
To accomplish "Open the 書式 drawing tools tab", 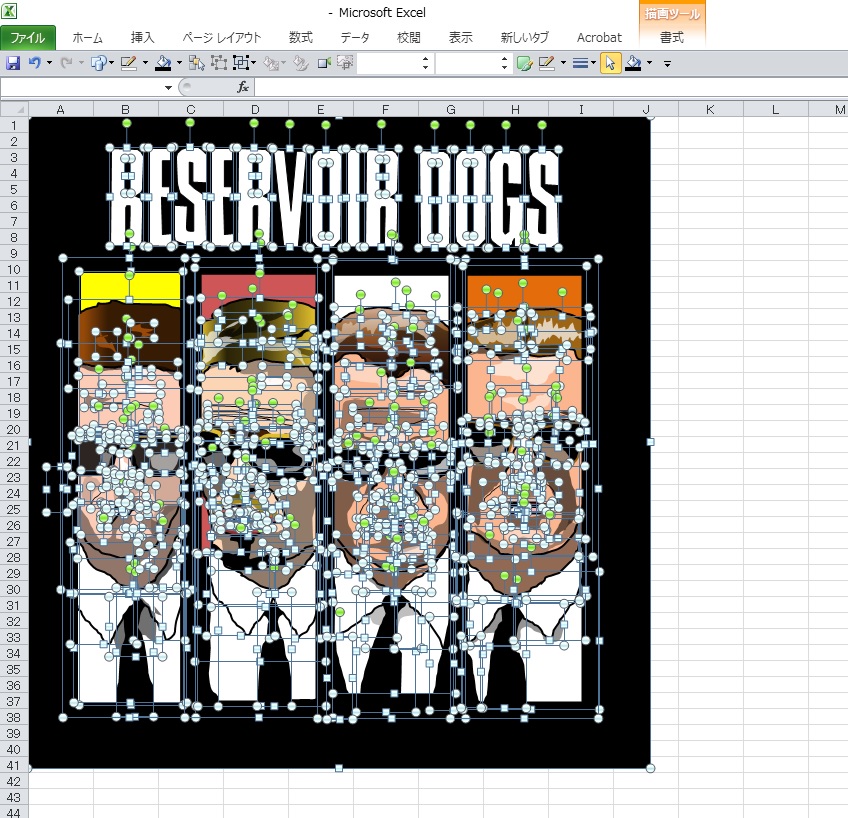I will click(x=672, y=37).
